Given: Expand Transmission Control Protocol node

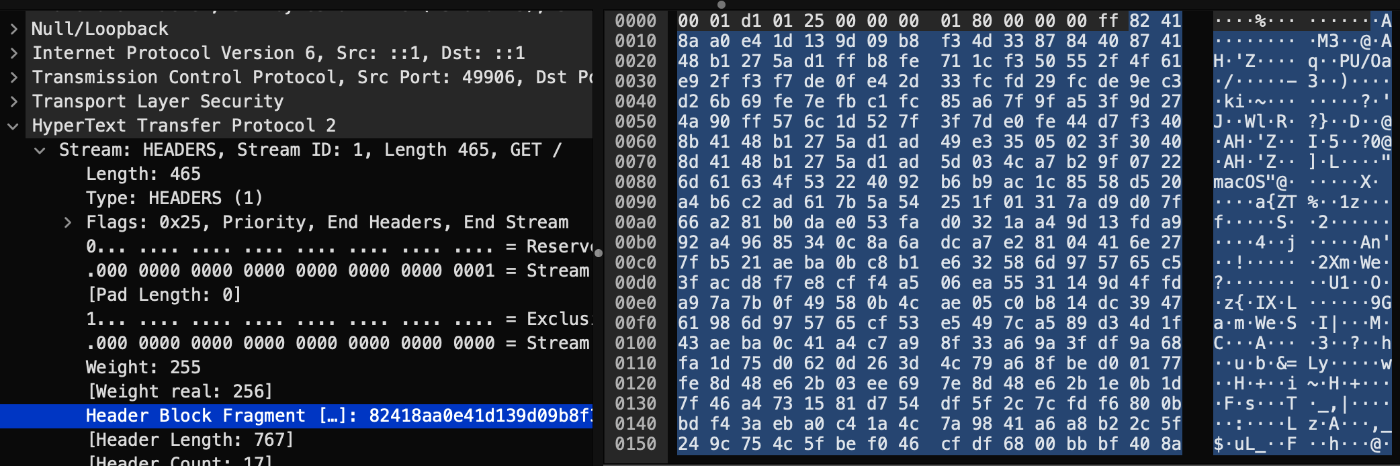Looking at the screenshot, I should [14, 77].
